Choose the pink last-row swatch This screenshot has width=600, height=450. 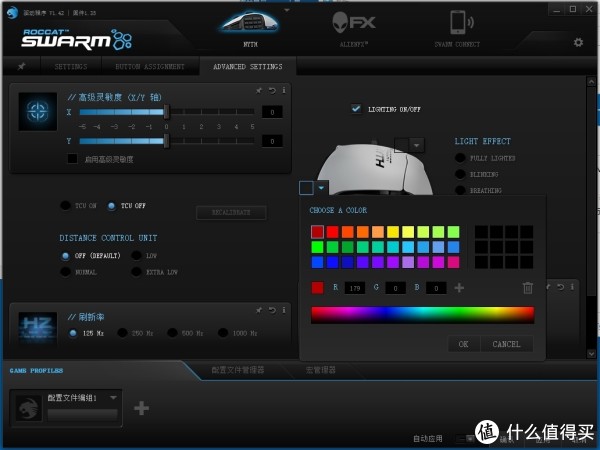pos(453,262)
